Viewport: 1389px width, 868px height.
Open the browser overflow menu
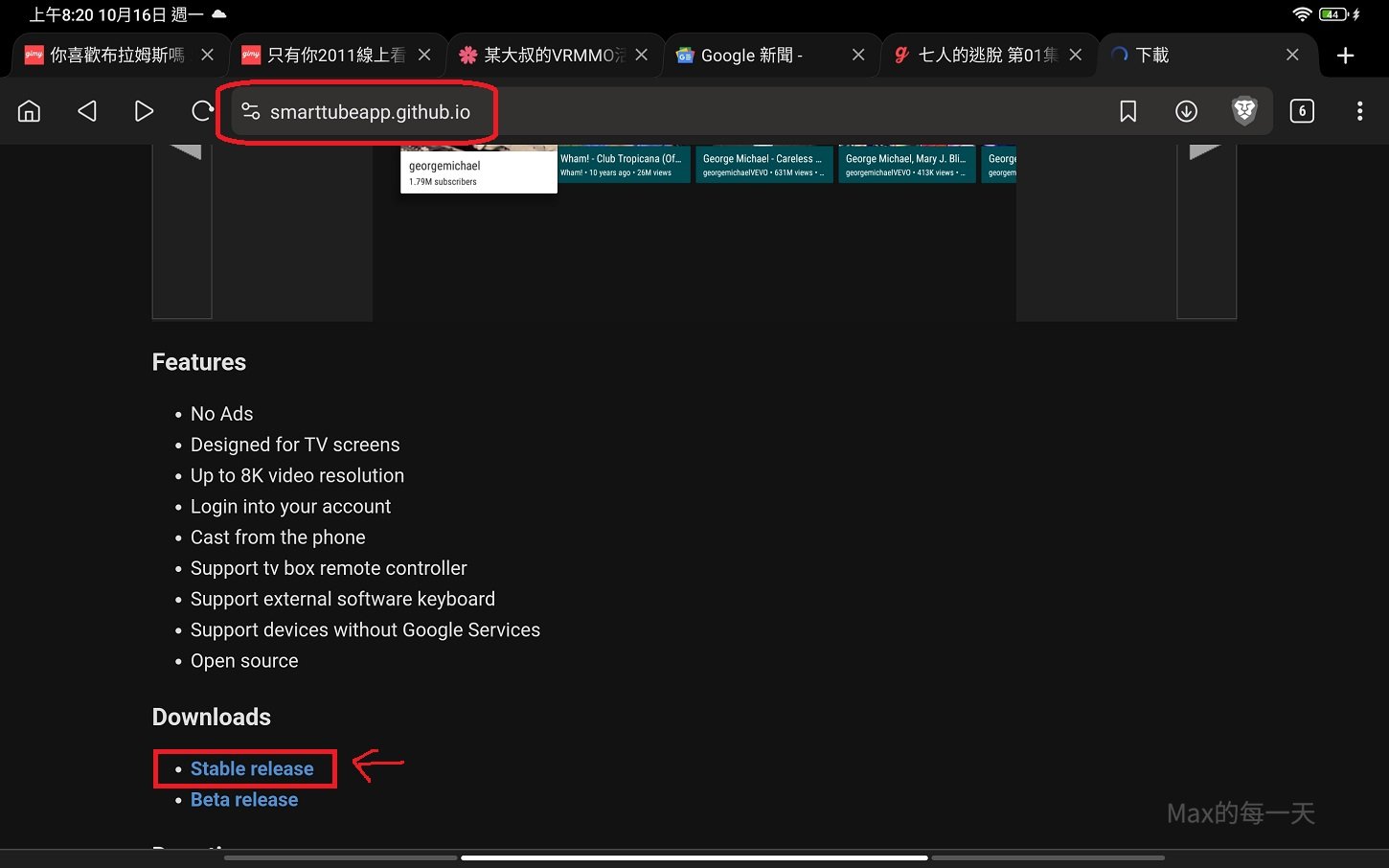point(1359,110)
